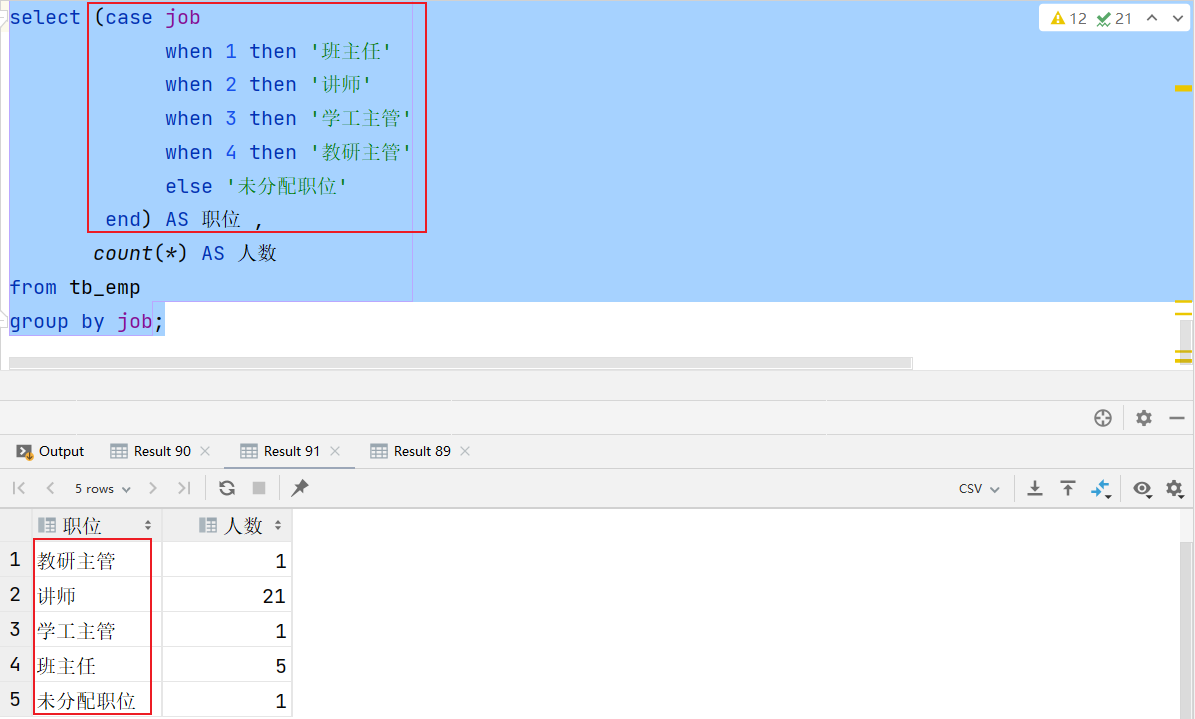Import data upload arrow icon
The image size is (1195, 719).
click(x=1068, y=488)
